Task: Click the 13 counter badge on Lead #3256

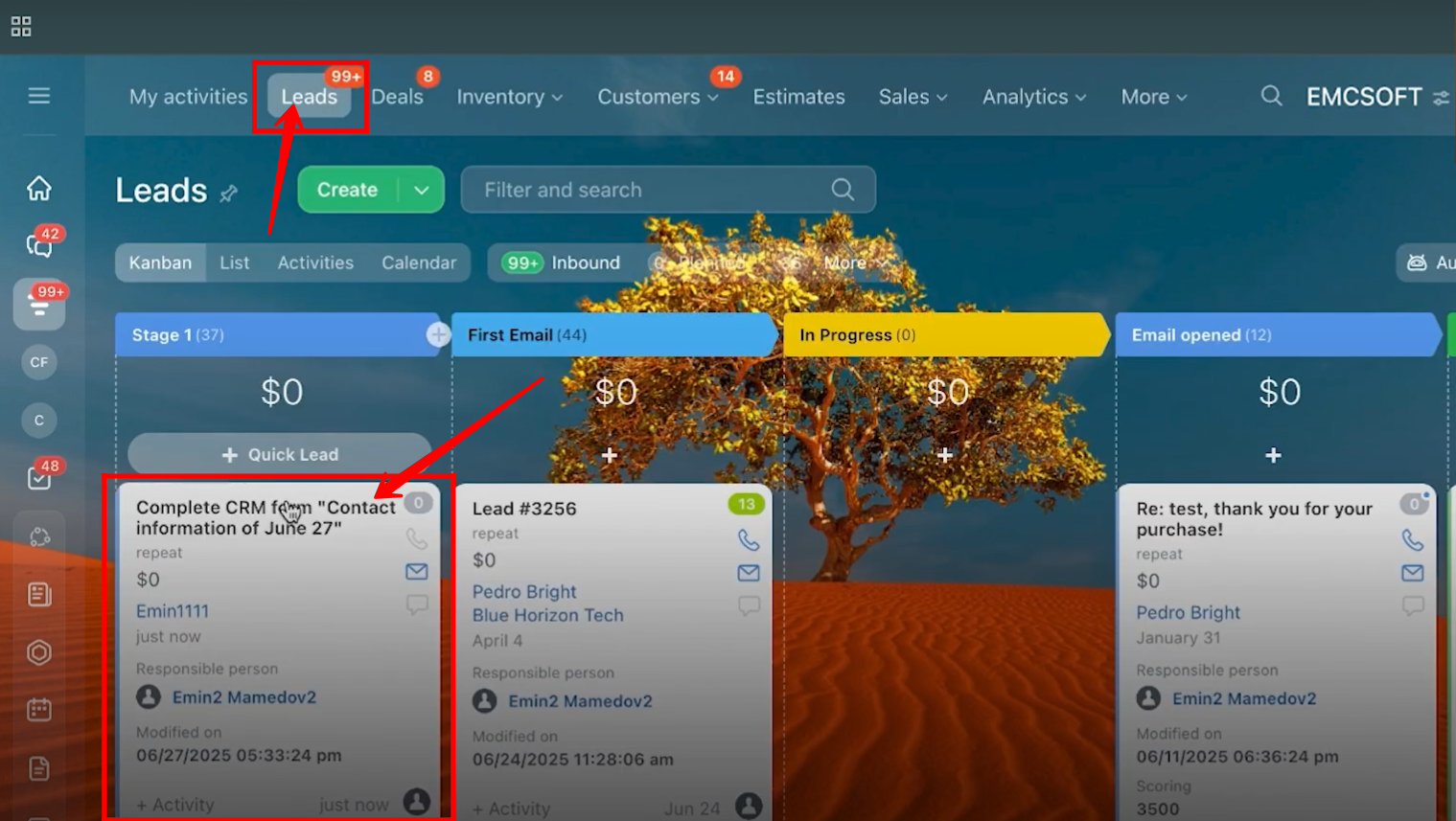Action: coord(746,504)
